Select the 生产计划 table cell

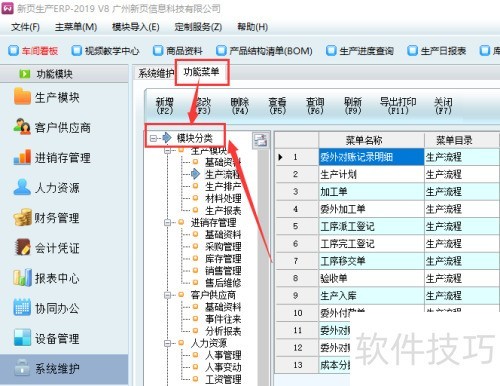[371, 174]
